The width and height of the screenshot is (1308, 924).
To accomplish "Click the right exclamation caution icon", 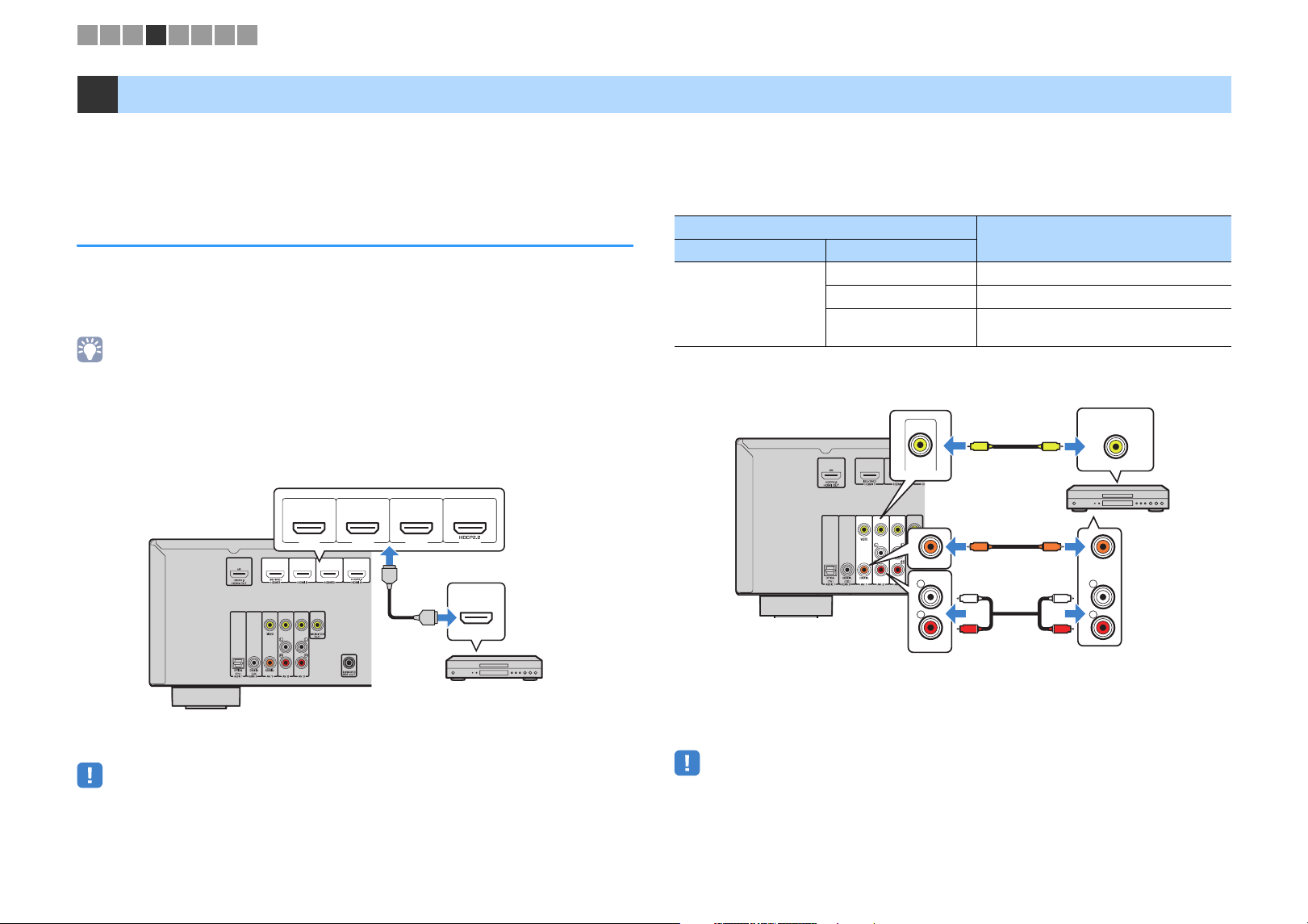I will [687, 763].
